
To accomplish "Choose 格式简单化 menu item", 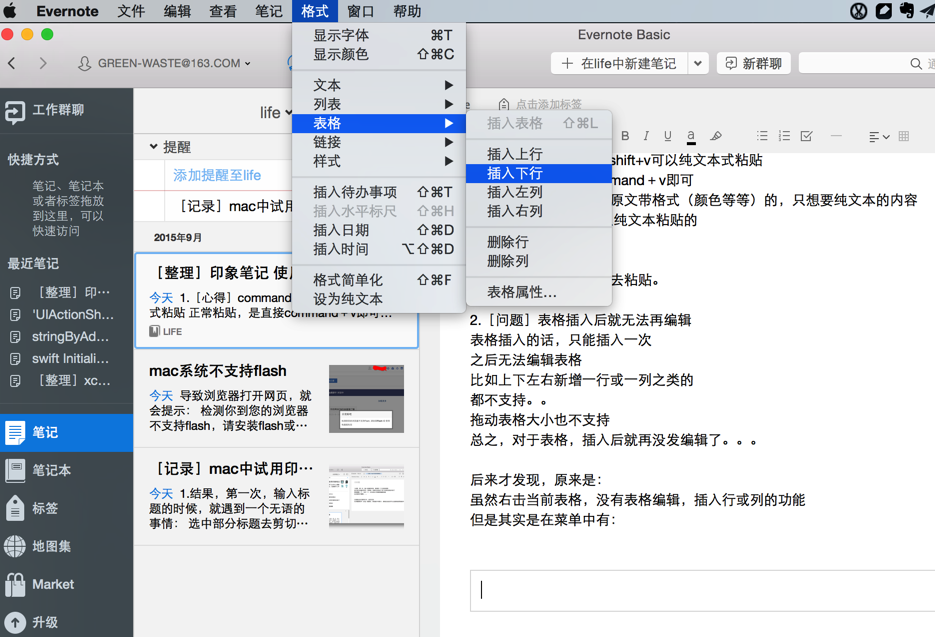I will click(x=379, y=280).
